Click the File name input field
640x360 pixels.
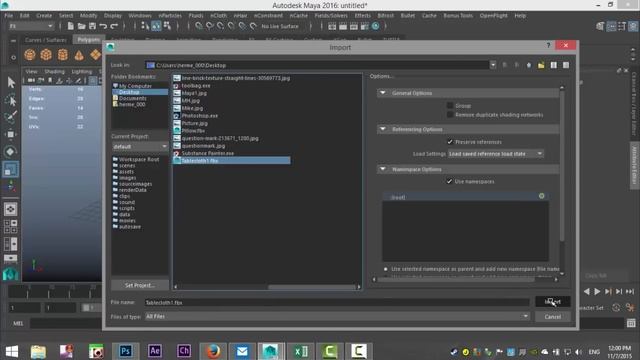pos(337,302)
